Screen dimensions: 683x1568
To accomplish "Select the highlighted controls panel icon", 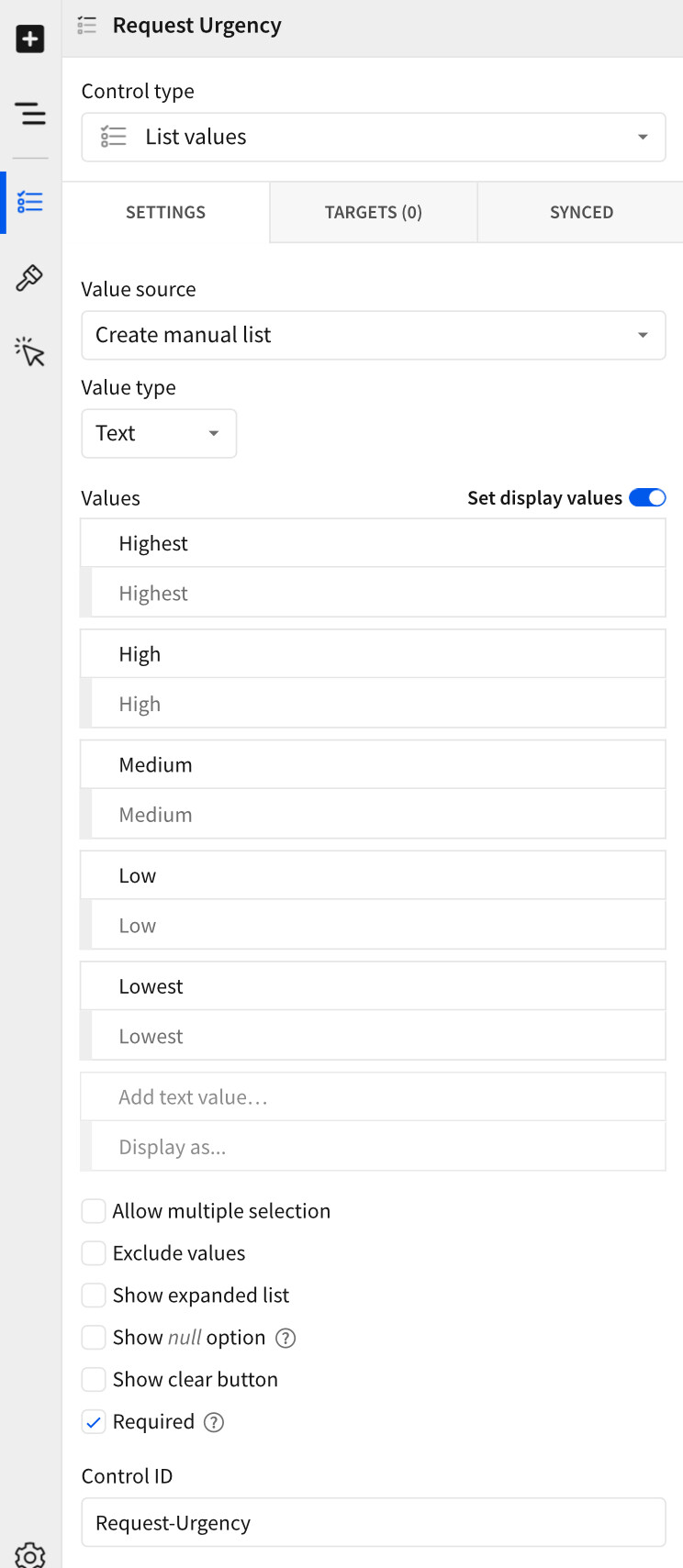I will pyautogui.click(x=30, y=202).
